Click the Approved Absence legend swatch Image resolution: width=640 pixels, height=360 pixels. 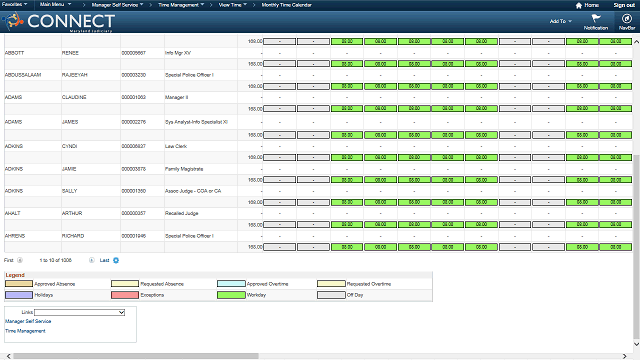[x=19, y=284]
